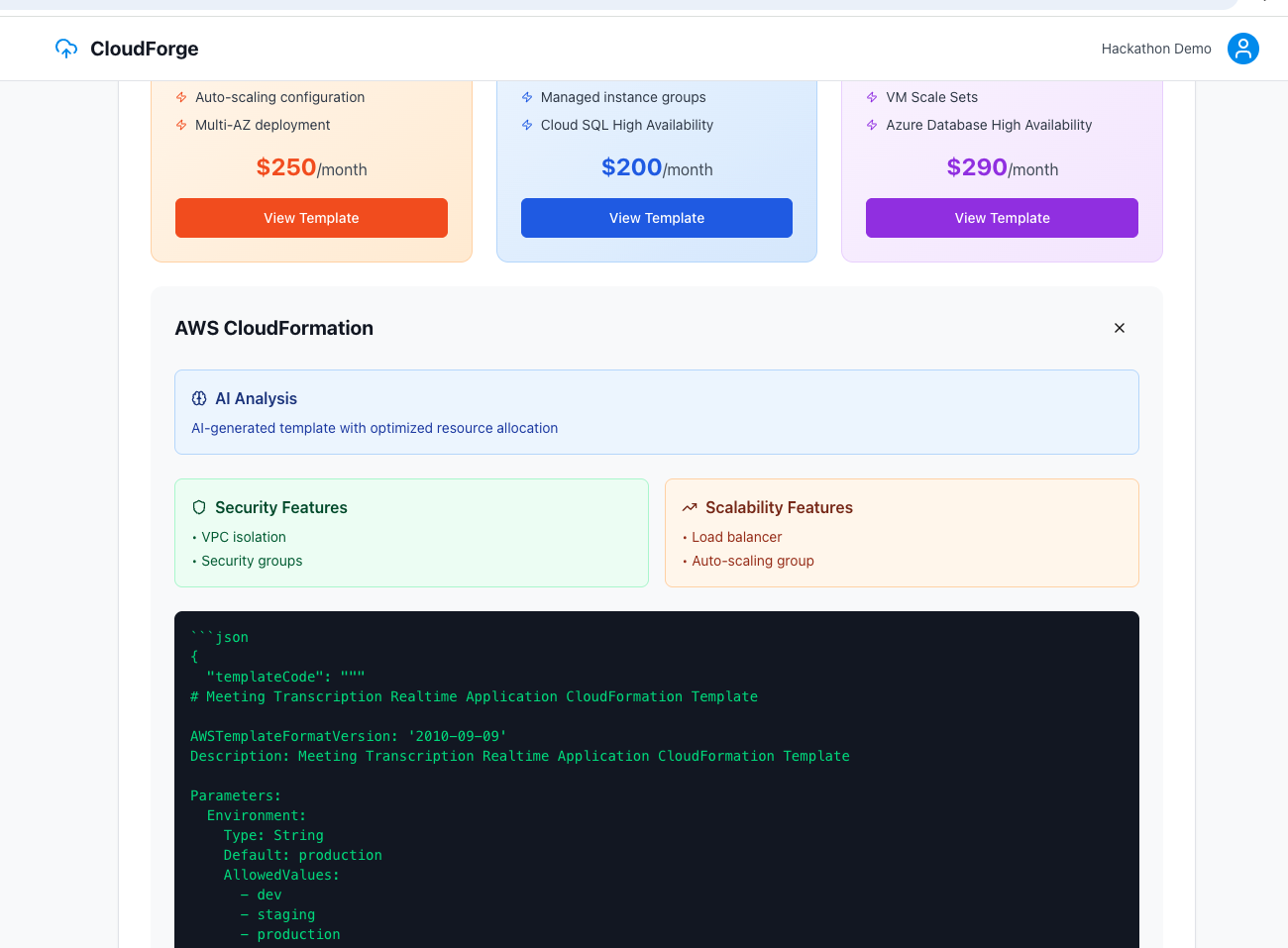
Task: Click the Azure Database High Availability text
Action: point(989,125)
